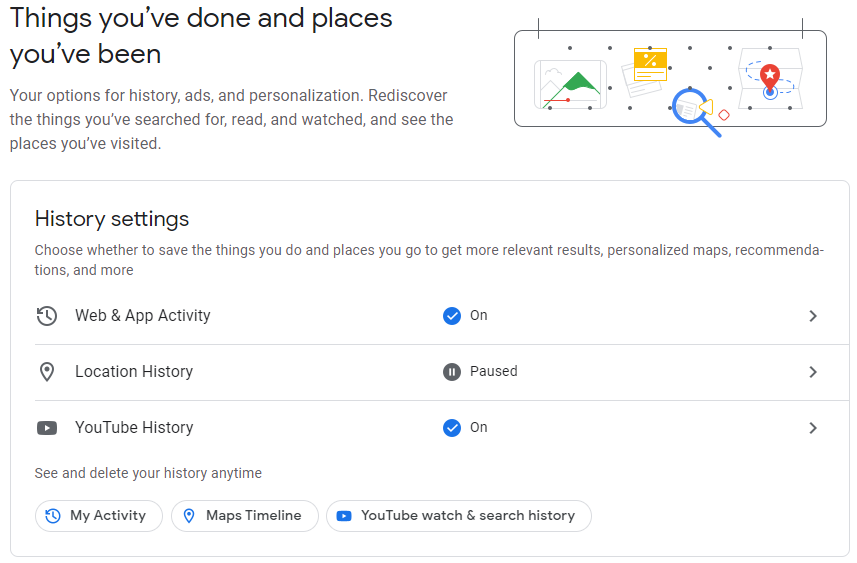Viewport: 857px width, 563px height.
Task: Toggle the Location History Paused indicator
Action: (452, 372)
